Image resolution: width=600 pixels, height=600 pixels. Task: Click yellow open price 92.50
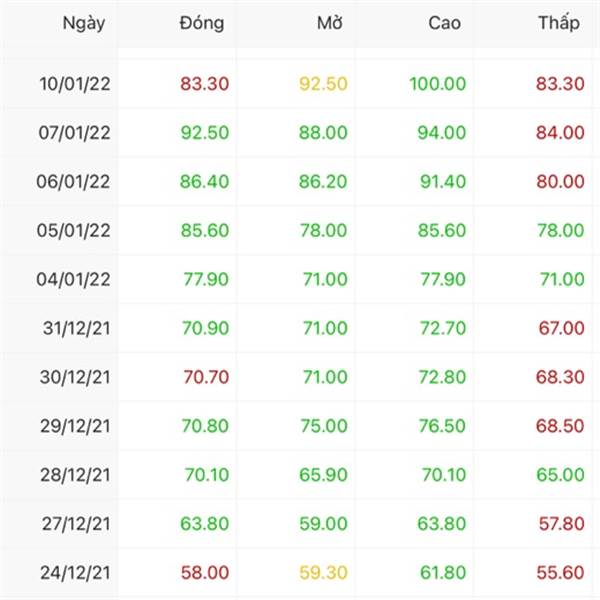click(323, 84)
